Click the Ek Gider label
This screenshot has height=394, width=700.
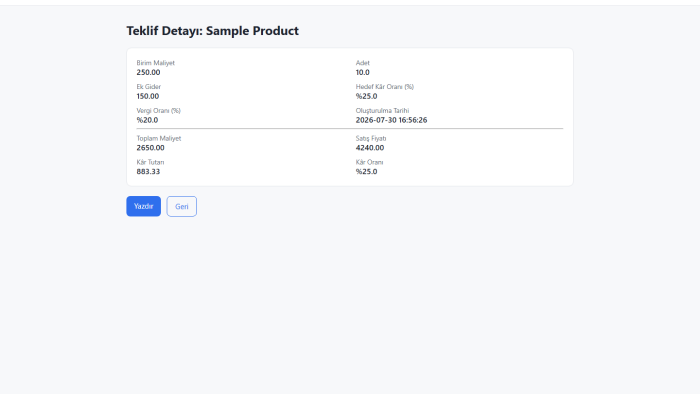pyautogui.click(x=149, y=87)
